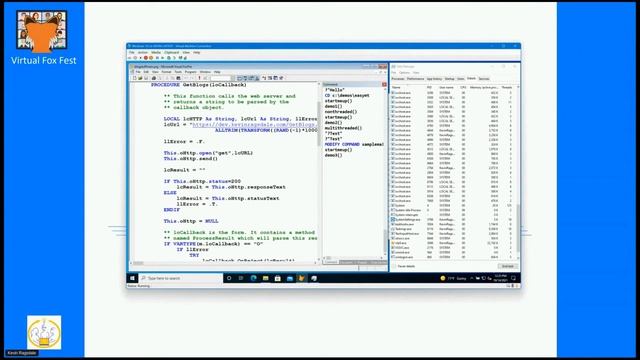Click the Cortana circle icon on the taskbar
640x360 pixels.
(229, 278)
